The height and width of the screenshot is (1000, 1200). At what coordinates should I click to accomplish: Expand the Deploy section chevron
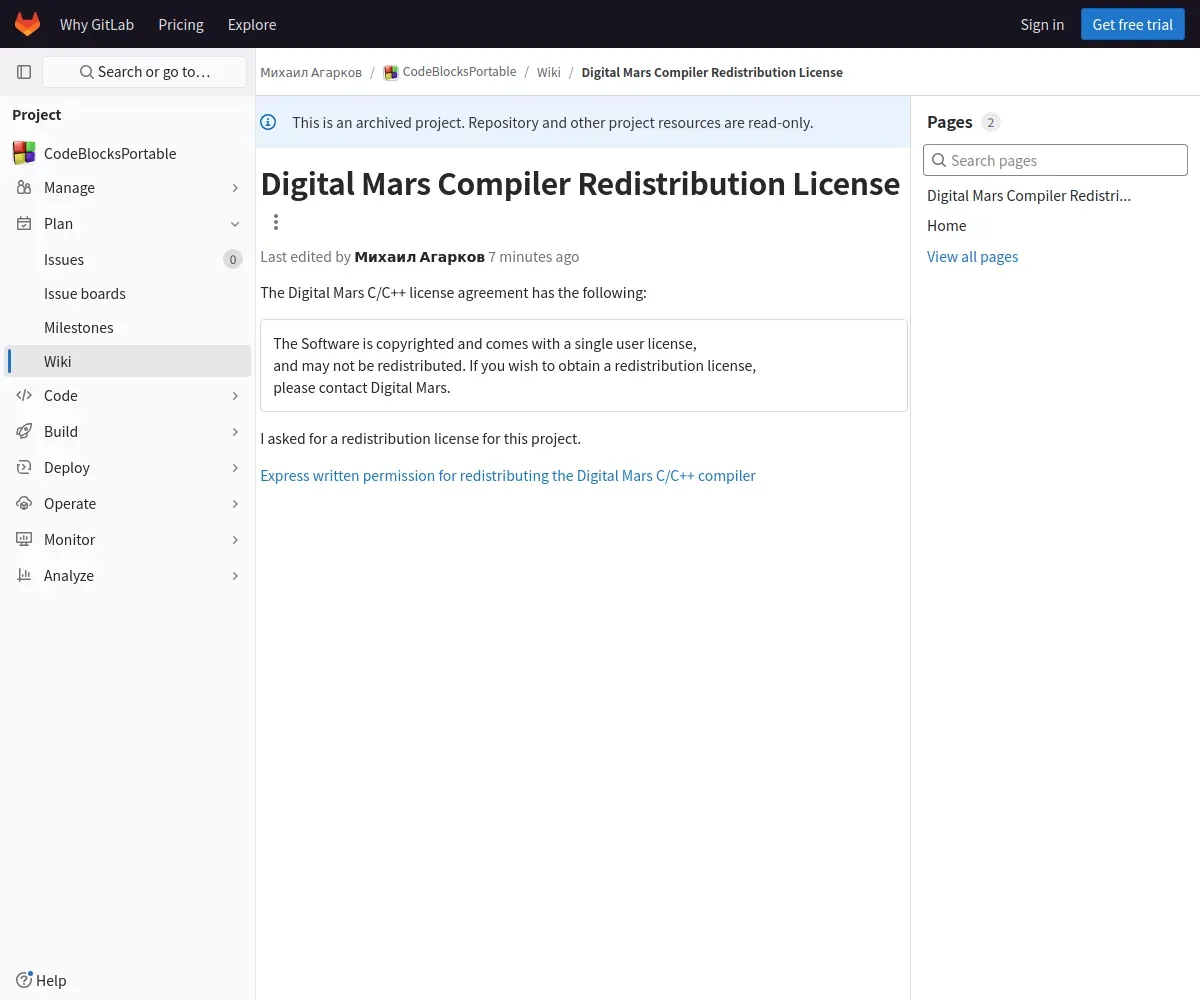click(235, 468)
